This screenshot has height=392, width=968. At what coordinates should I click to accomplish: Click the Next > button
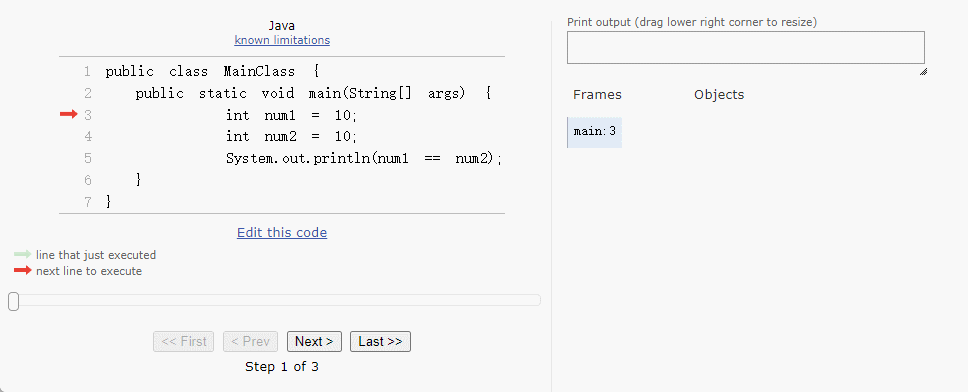click(x=314, y=341)
